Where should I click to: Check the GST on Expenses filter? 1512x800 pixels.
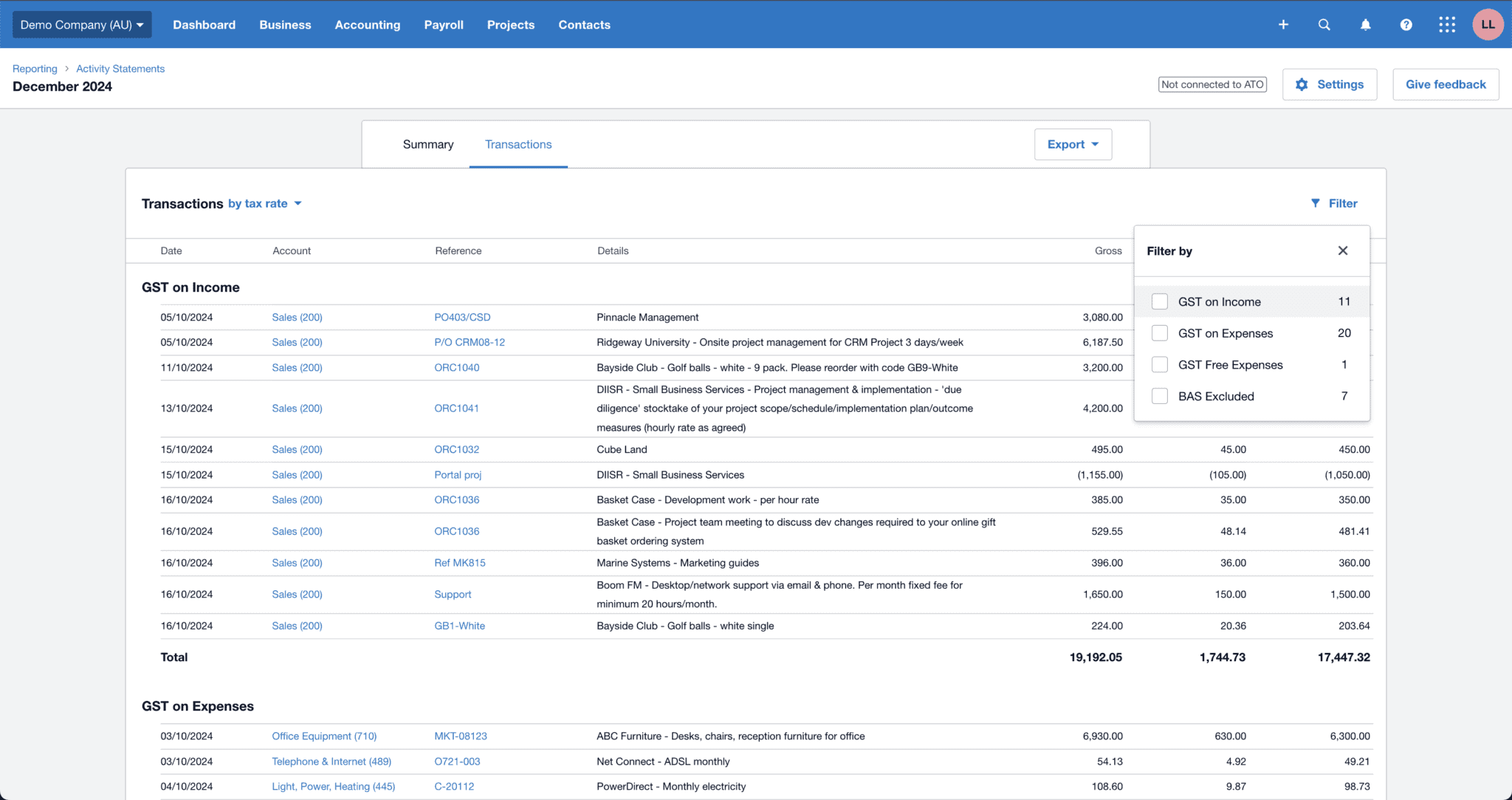tap(1159, 332)
